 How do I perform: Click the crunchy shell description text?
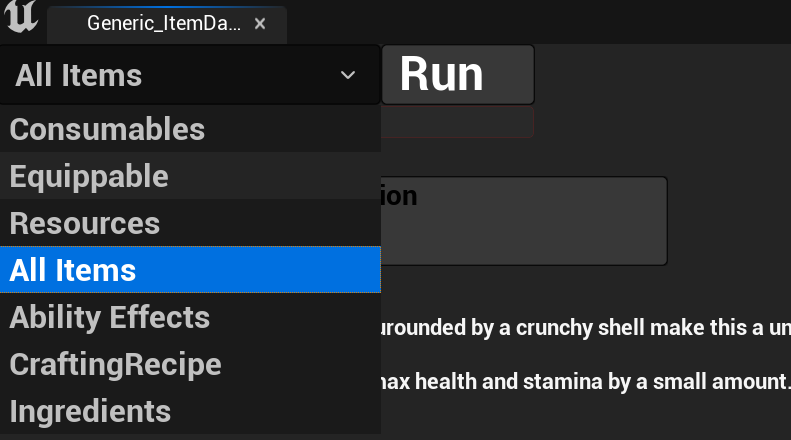point(580,327)
